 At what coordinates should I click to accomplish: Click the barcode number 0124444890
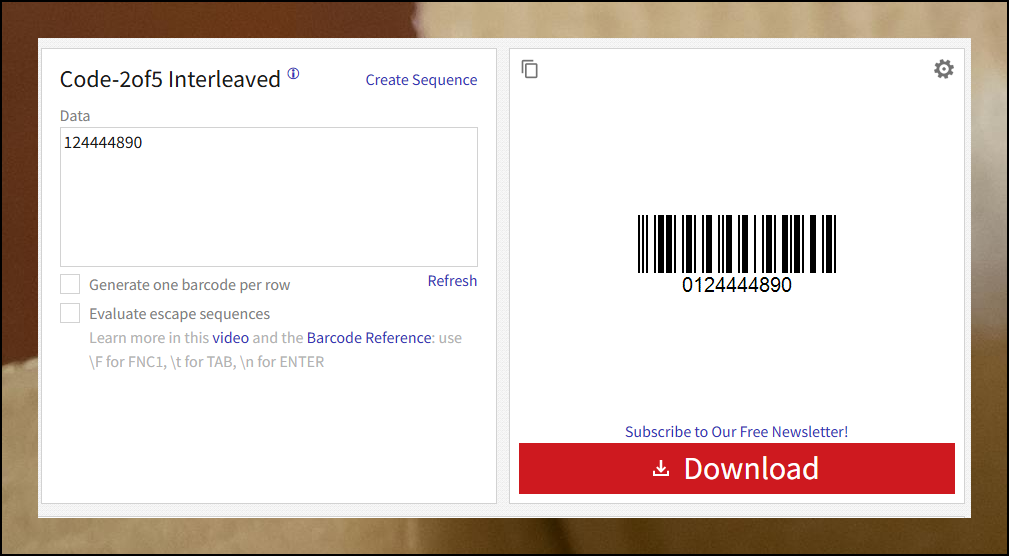coord(737,285)
